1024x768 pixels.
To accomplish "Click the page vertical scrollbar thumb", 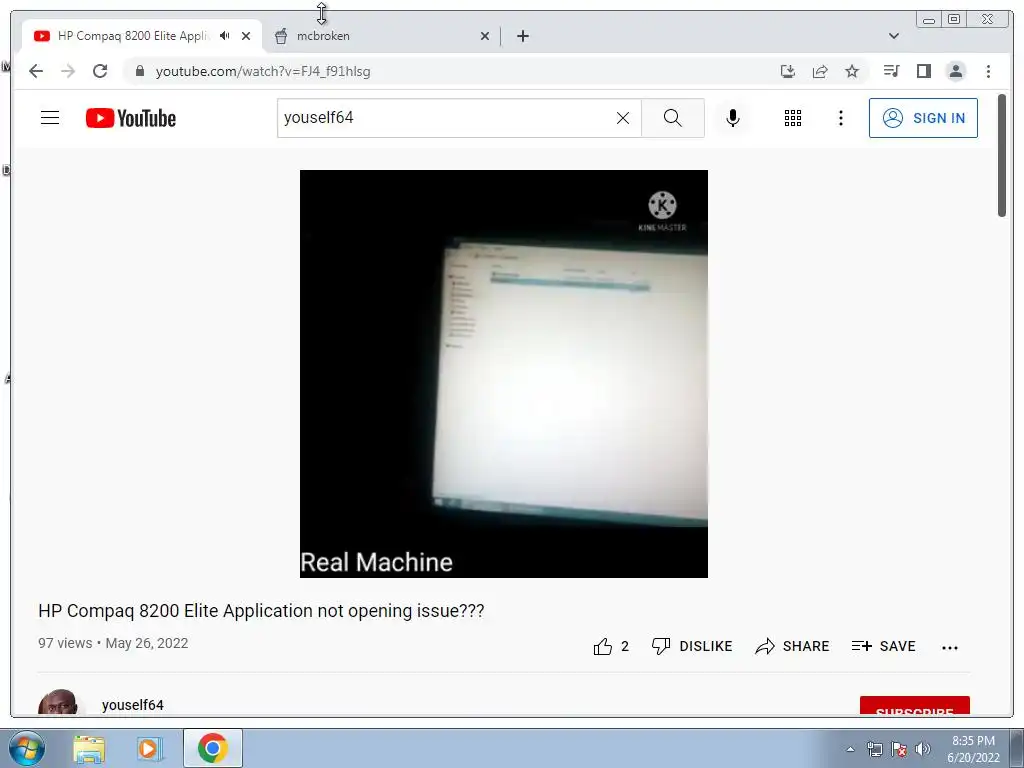I will [x=1002, y=155].
